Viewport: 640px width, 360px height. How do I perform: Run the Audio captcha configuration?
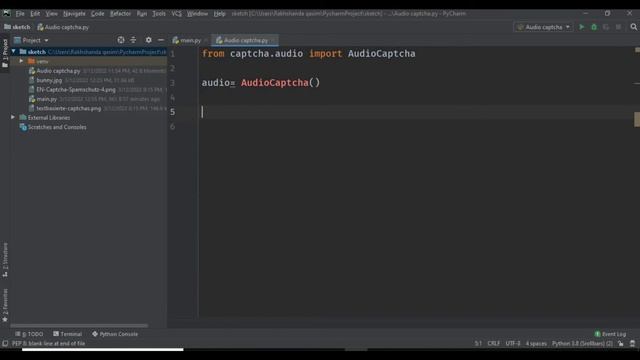click(x=581, y=27)
